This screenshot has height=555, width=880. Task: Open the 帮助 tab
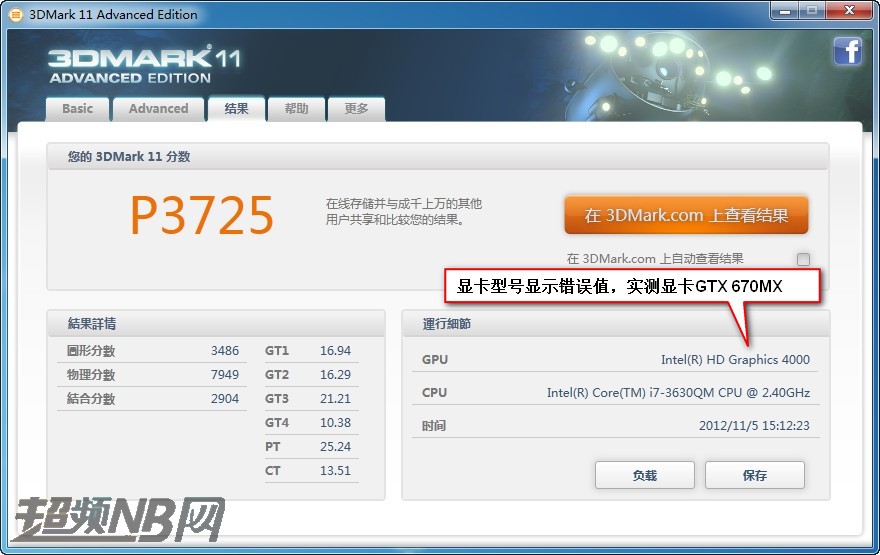[x=296, y=109]
